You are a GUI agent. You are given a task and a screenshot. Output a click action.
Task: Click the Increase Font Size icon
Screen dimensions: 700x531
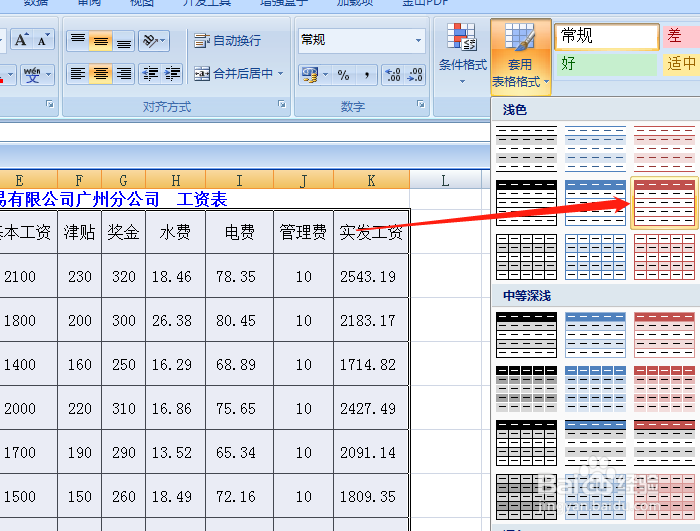tap(21, 40)
